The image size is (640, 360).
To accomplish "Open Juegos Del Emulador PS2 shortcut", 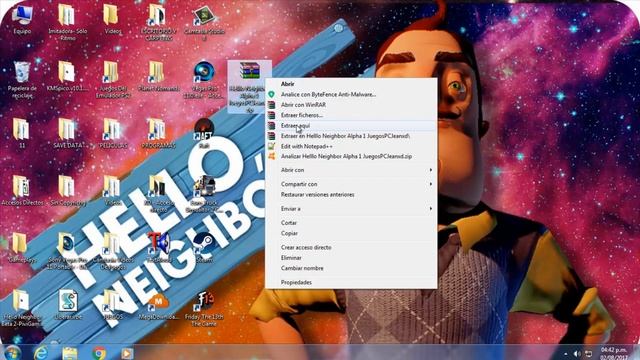I will pos(113,80).
